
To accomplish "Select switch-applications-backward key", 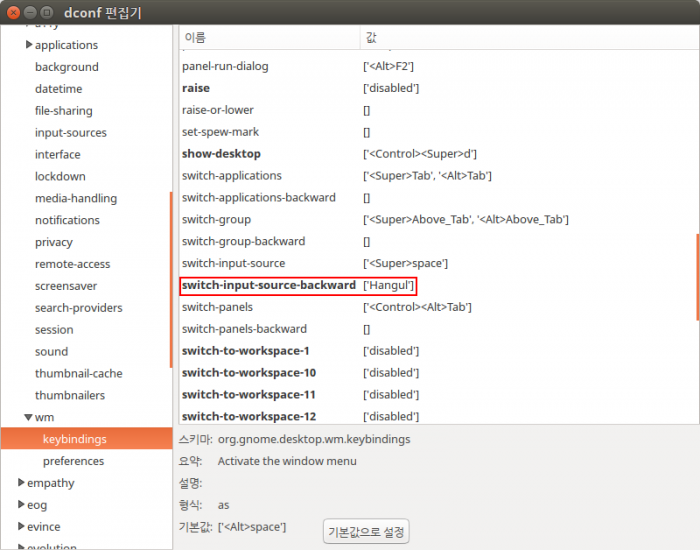I will [x=258, y=197].
